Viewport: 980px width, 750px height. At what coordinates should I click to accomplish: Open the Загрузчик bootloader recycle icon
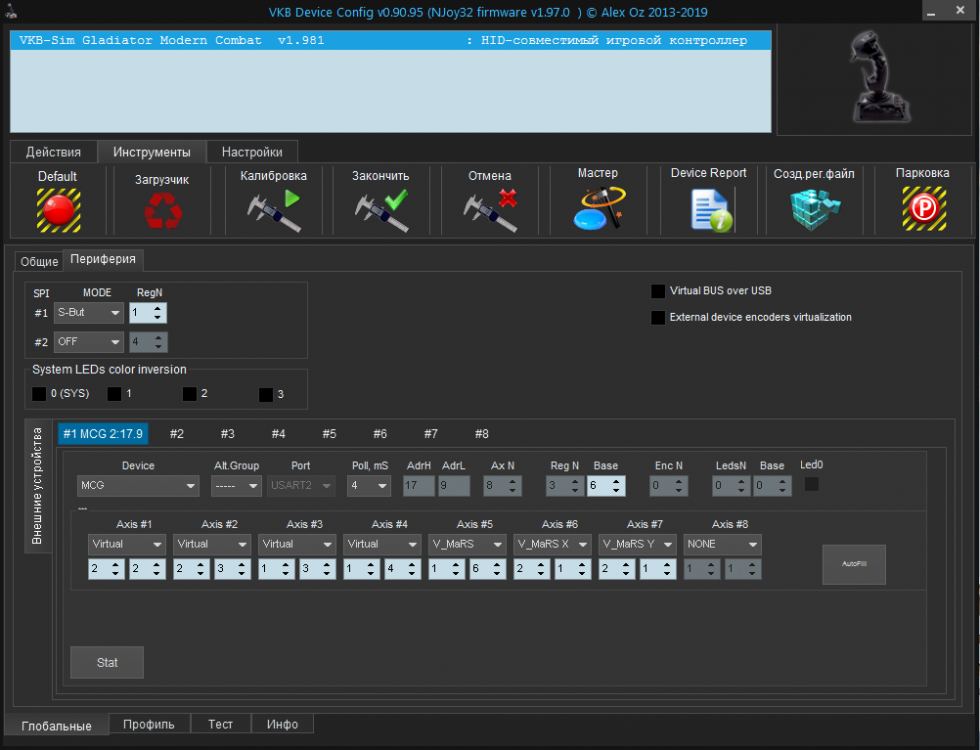point(161,211)
